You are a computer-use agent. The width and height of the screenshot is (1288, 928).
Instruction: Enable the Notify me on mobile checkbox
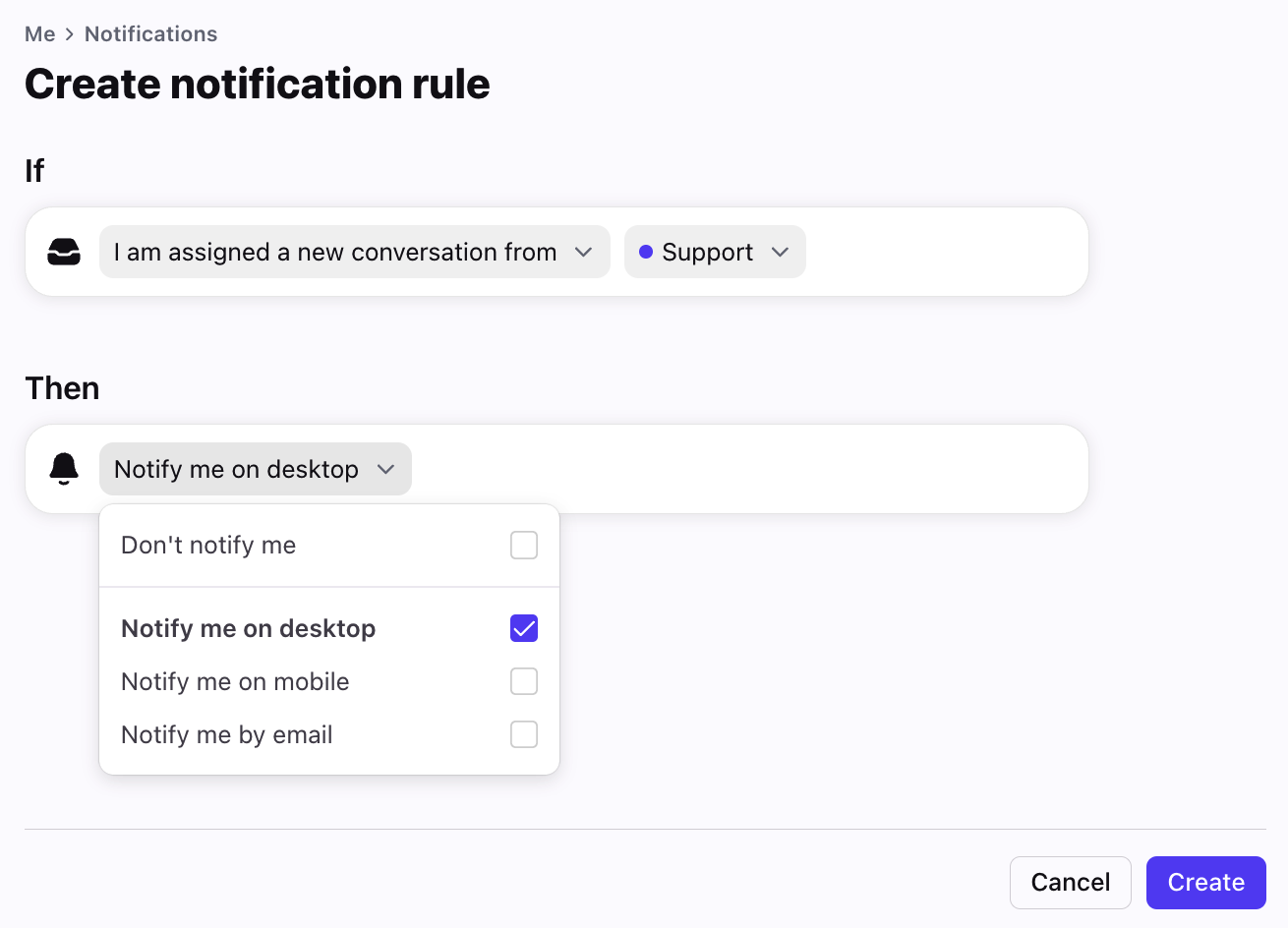point(524,681)
